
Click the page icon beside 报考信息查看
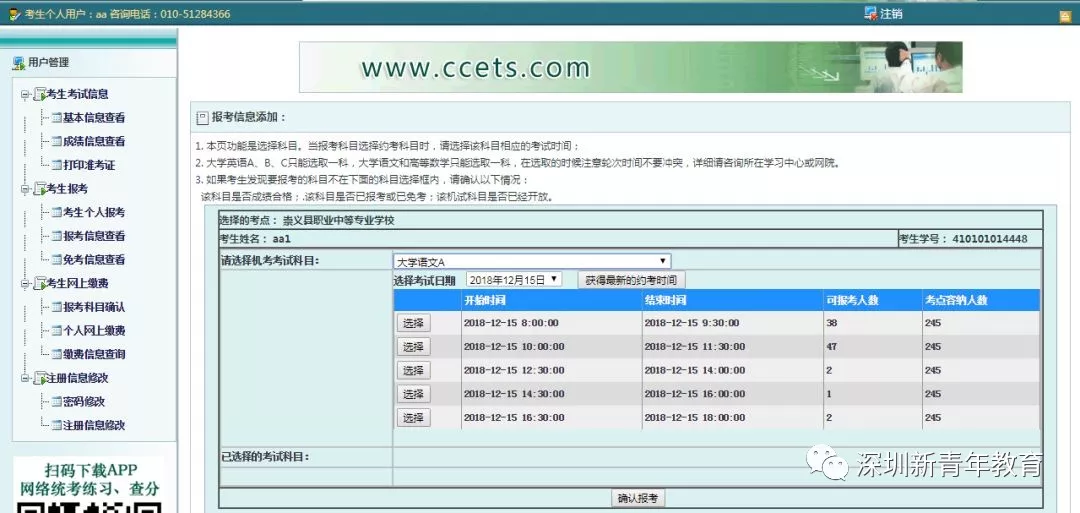click(56, 235)
